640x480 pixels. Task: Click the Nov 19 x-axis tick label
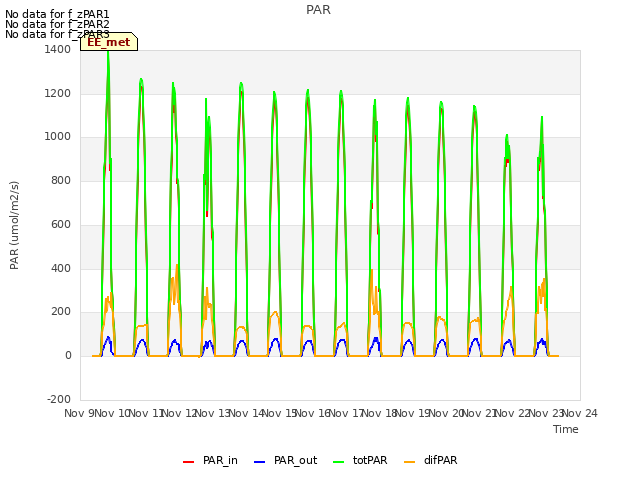413,413
